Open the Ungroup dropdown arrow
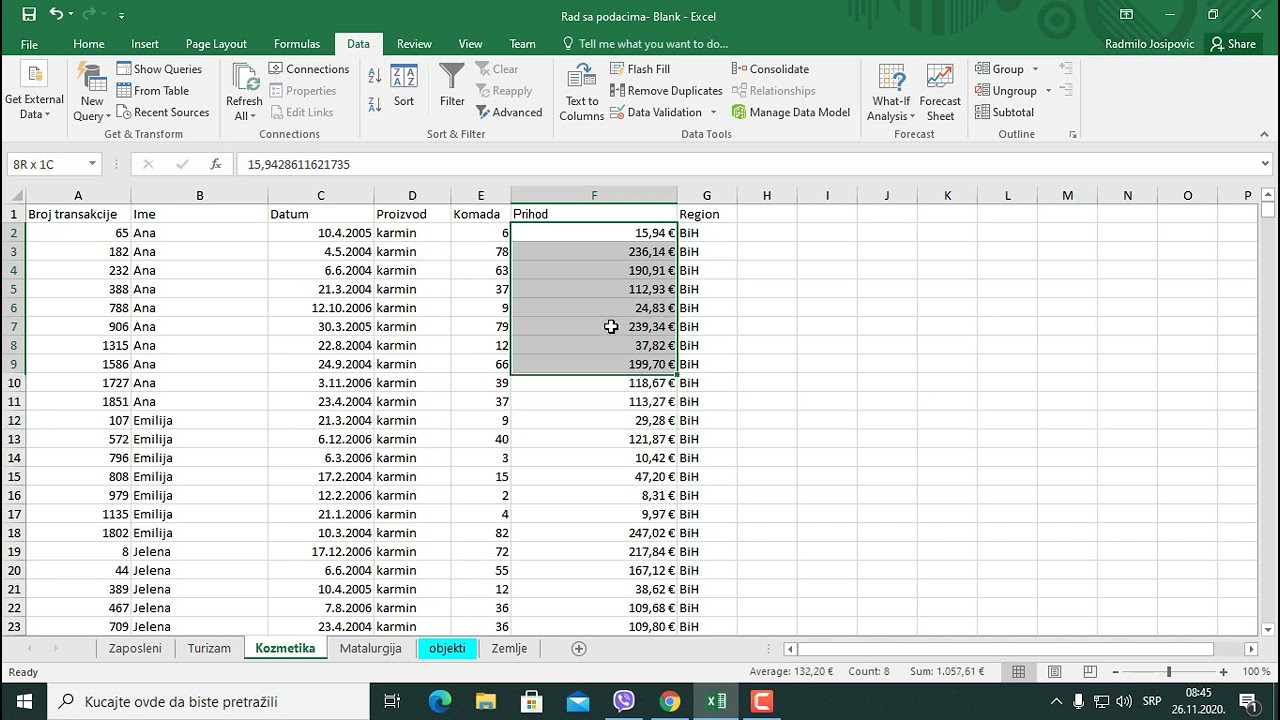The height and width of the screenshot is (720, 1280). coord(1048,91)
